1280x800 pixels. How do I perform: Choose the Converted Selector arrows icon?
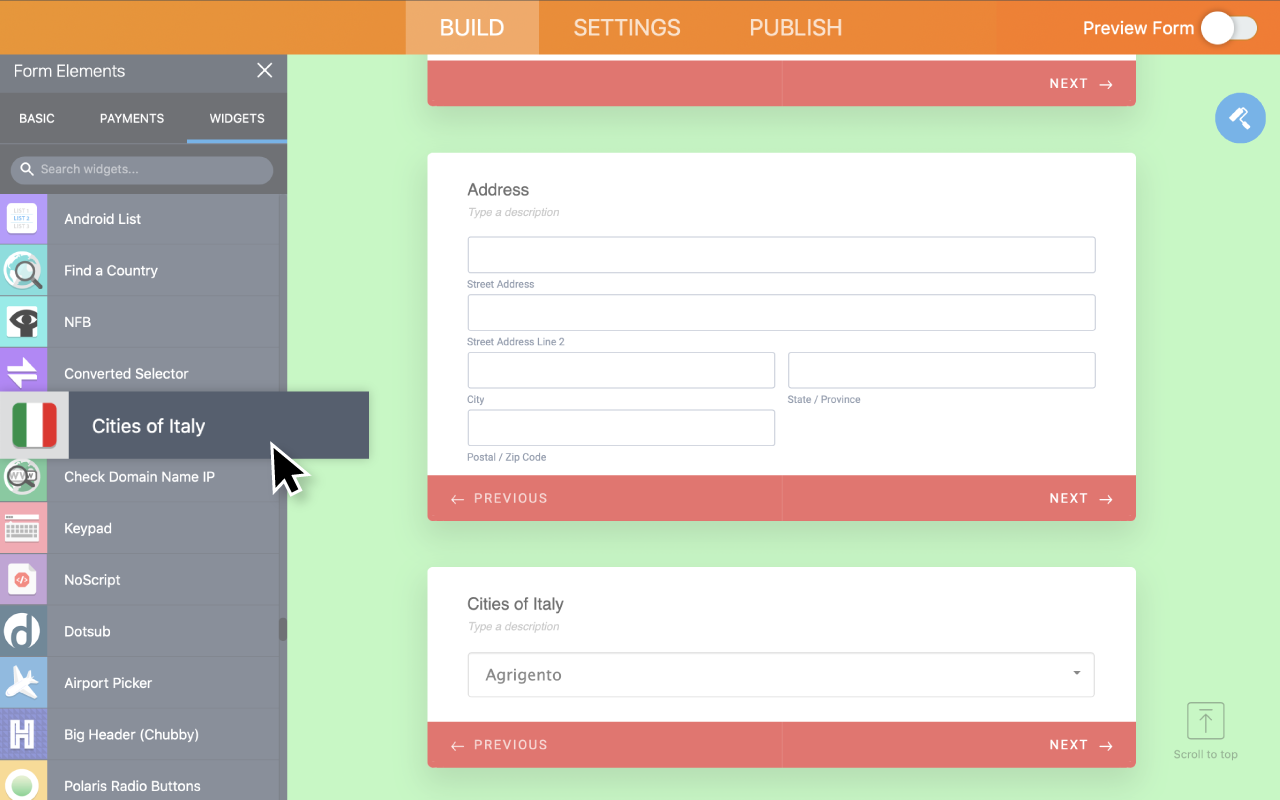(x=22, y=374)
